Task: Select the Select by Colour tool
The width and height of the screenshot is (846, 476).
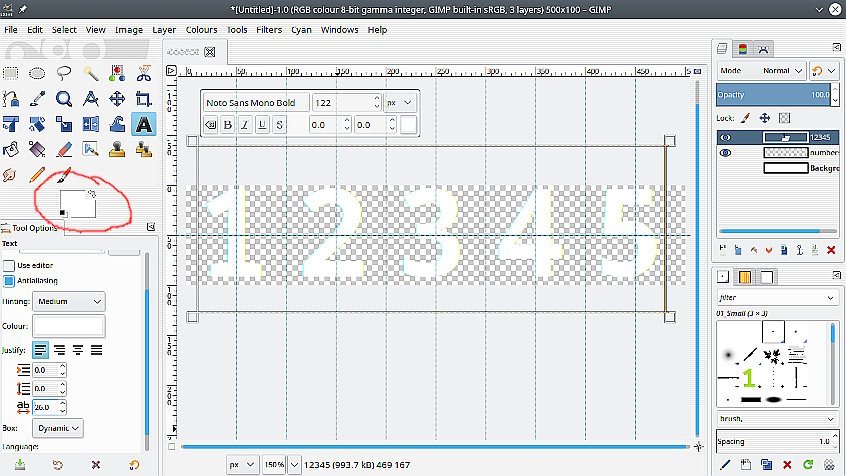Action: (117, 73)
